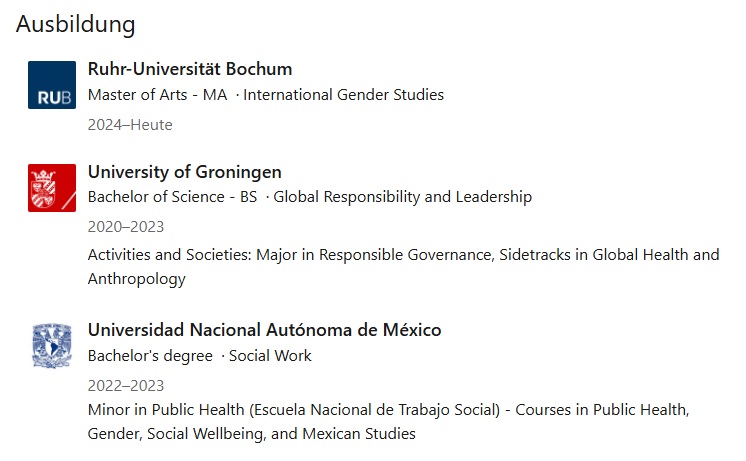Click the UNAM university emblem logo
Screen dimensions: 746x461
point(52,346)
